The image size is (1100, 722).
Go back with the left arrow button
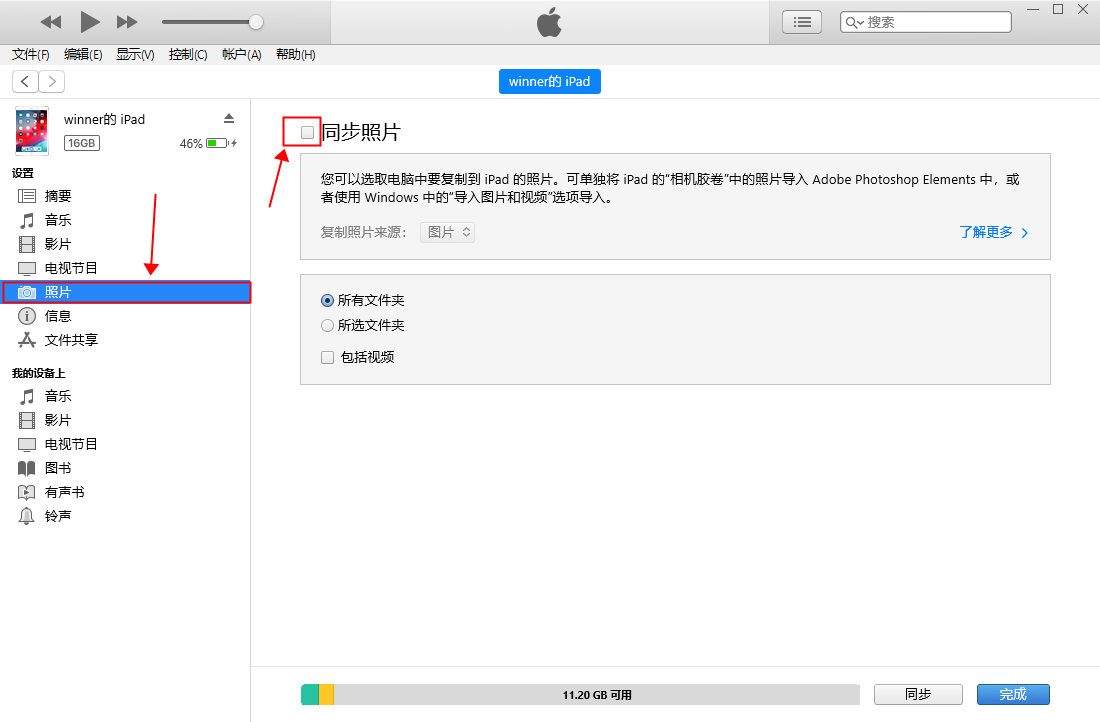(25, 81)
